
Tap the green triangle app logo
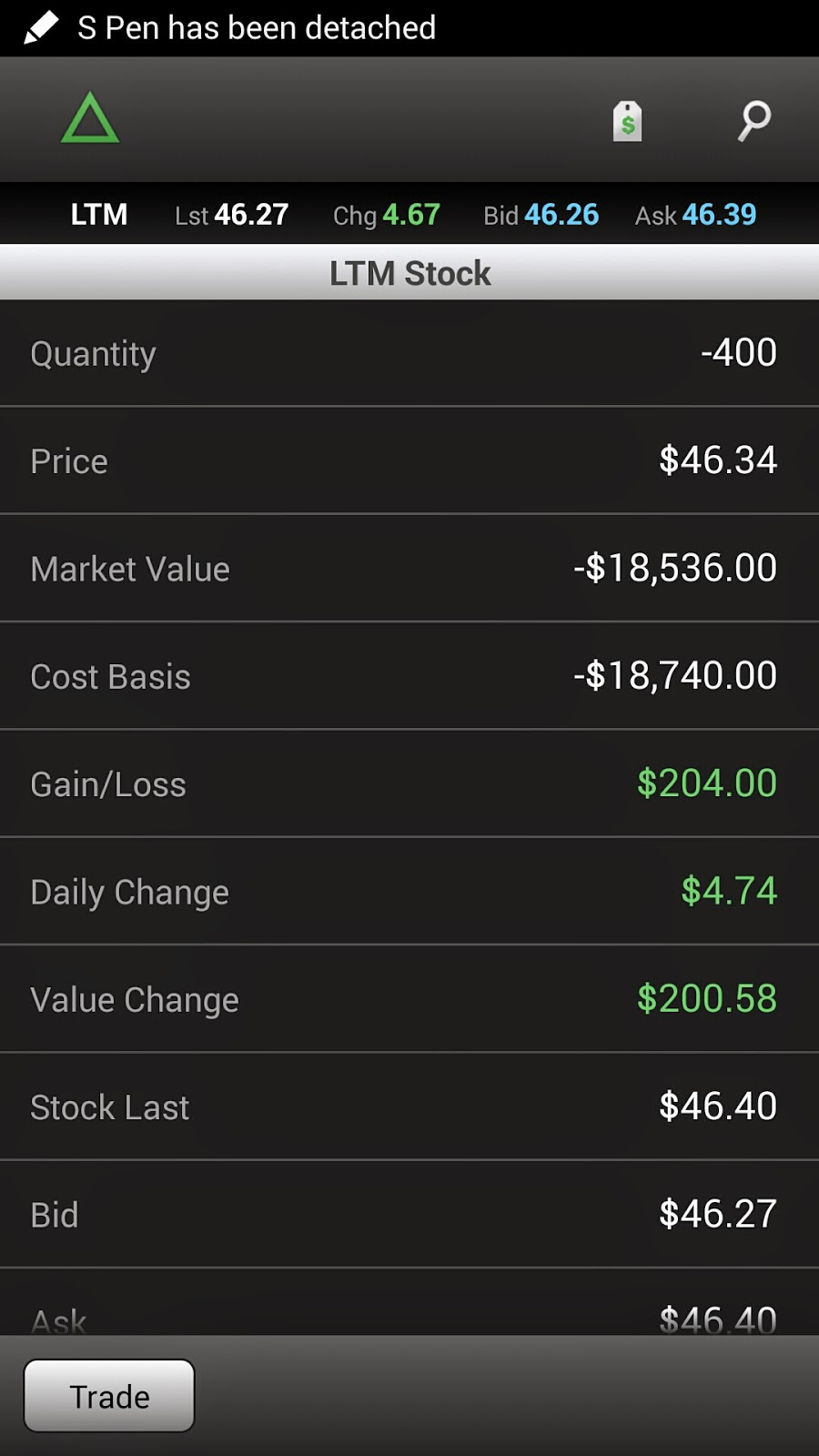[90, 118]
